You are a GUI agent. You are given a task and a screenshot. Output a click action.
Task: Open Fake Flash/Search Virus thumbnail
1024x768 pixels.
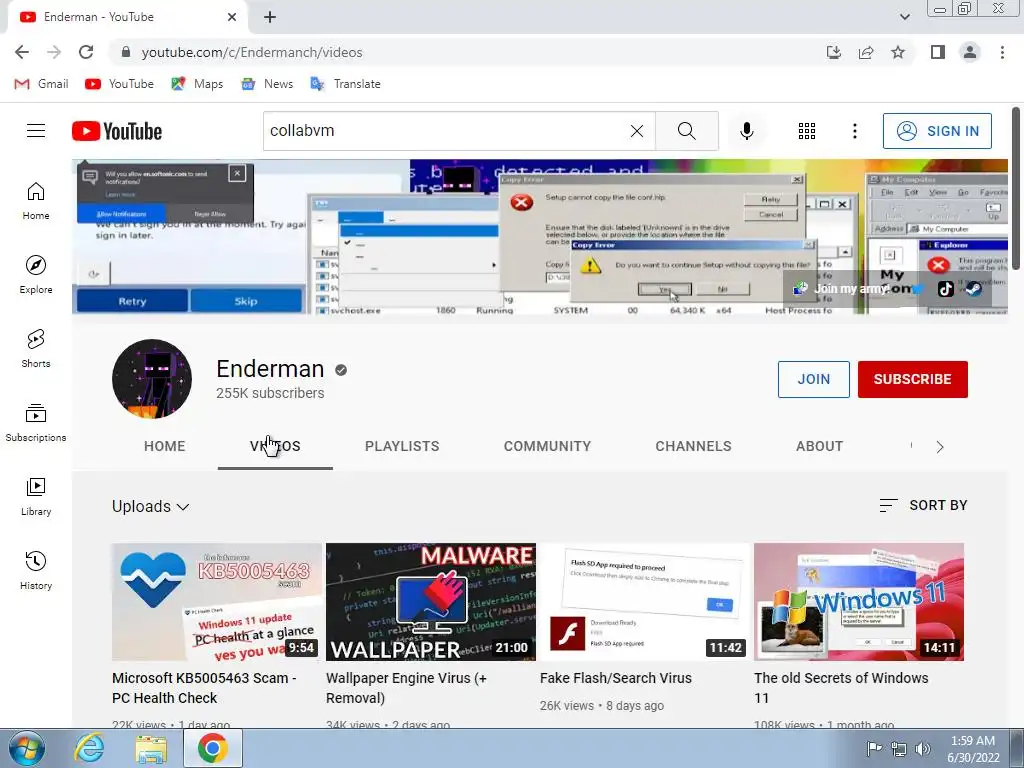(645, 602)
